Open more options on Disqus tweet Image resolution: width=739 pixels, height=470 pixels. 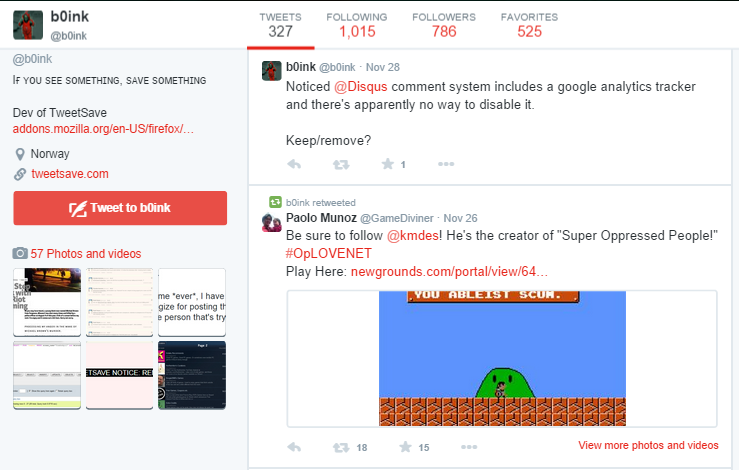(x=446, y=164)
